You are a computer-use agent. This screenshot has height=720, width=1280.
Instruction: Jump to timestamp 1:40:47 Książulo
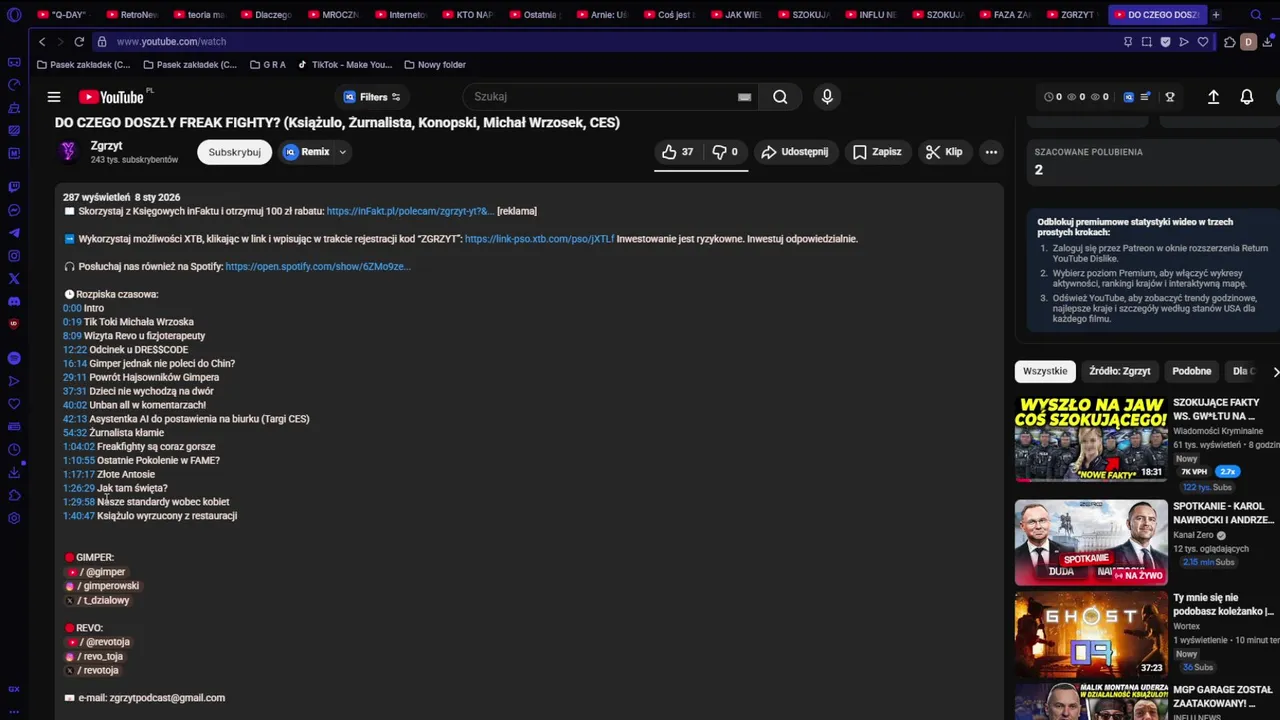pos(79,516)
